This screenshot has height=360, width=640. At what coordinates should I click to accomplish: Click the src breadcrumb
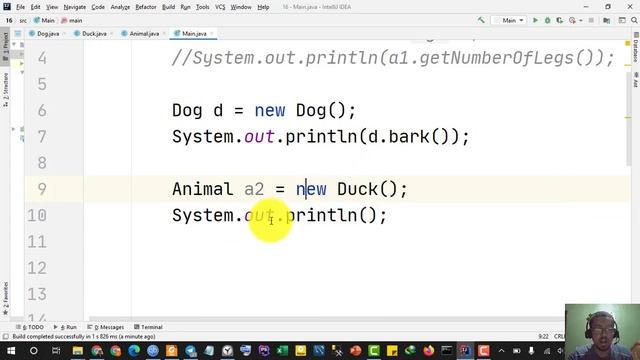23,20
